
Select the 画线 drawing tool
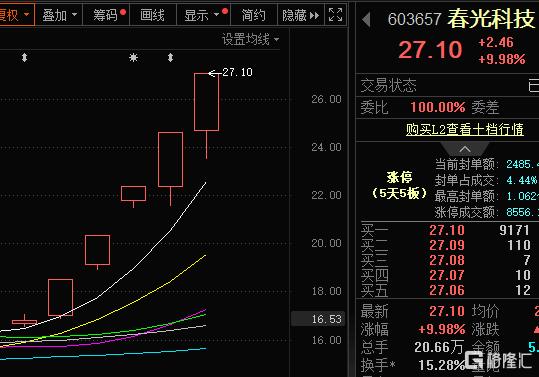pyautogui.click(x=153, y=15)
